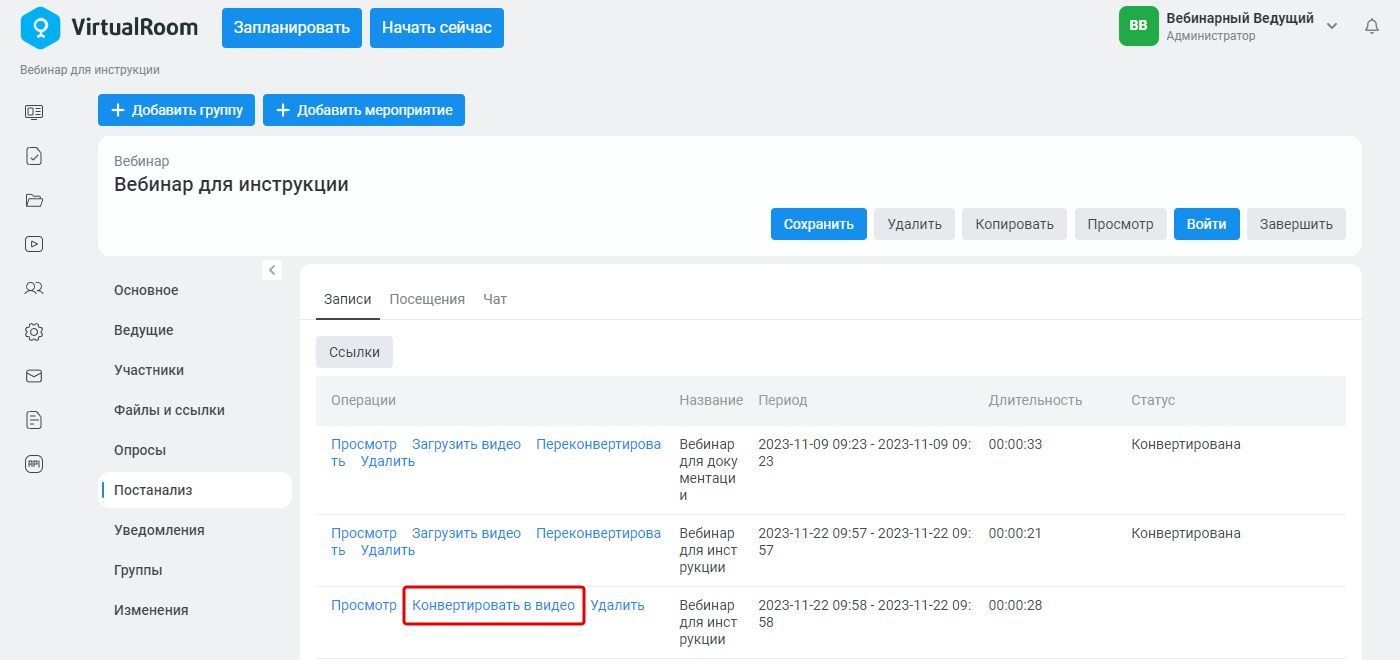
Task: Open the users icon in left sidebar
Action: (34, 288)
